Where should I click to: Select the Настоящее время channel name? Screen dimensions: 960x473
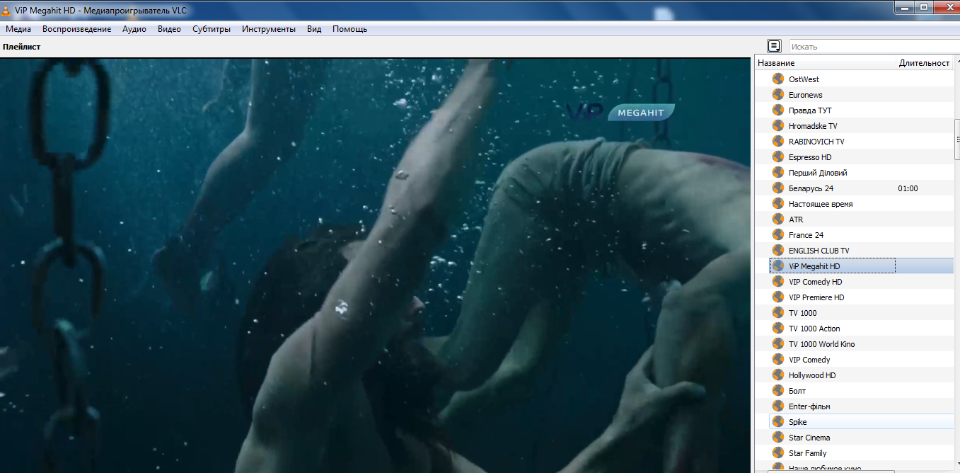pos(820,204)
